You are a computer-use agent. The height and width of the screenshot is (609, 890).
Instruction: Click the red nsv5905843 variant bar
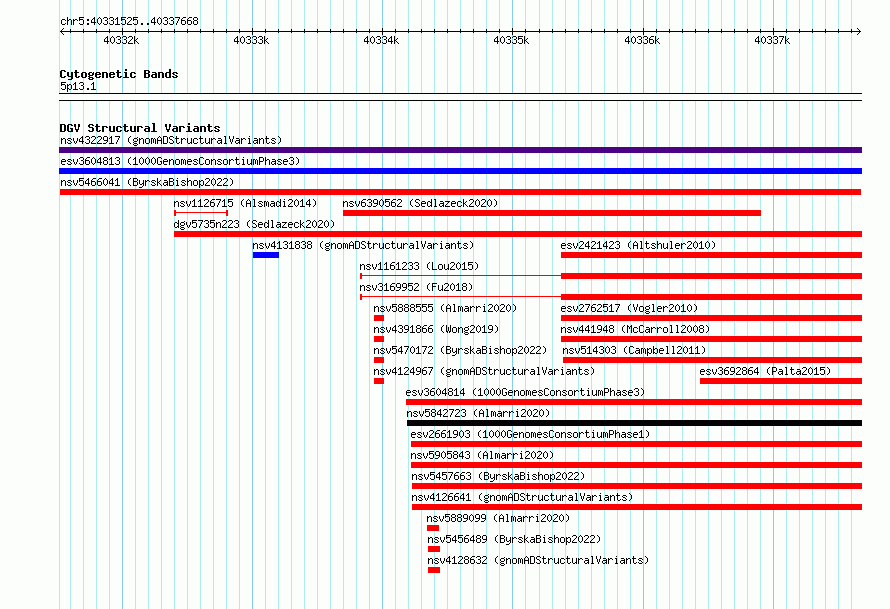(636, 465)
